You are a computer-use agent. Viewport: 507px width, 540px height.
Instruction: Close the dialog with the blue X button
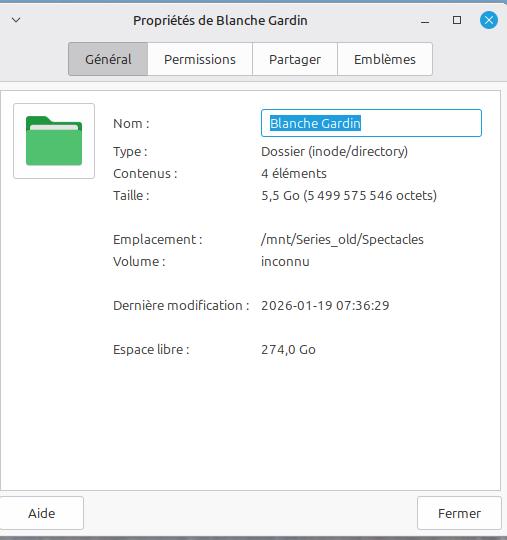click(489, 20)
